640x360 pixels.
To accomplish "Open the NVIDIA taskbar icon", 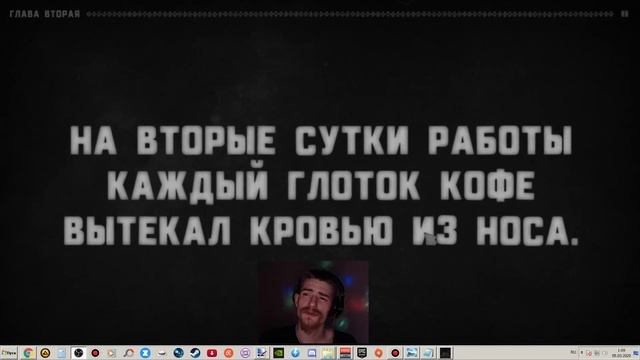I will [x=278, y=353].
